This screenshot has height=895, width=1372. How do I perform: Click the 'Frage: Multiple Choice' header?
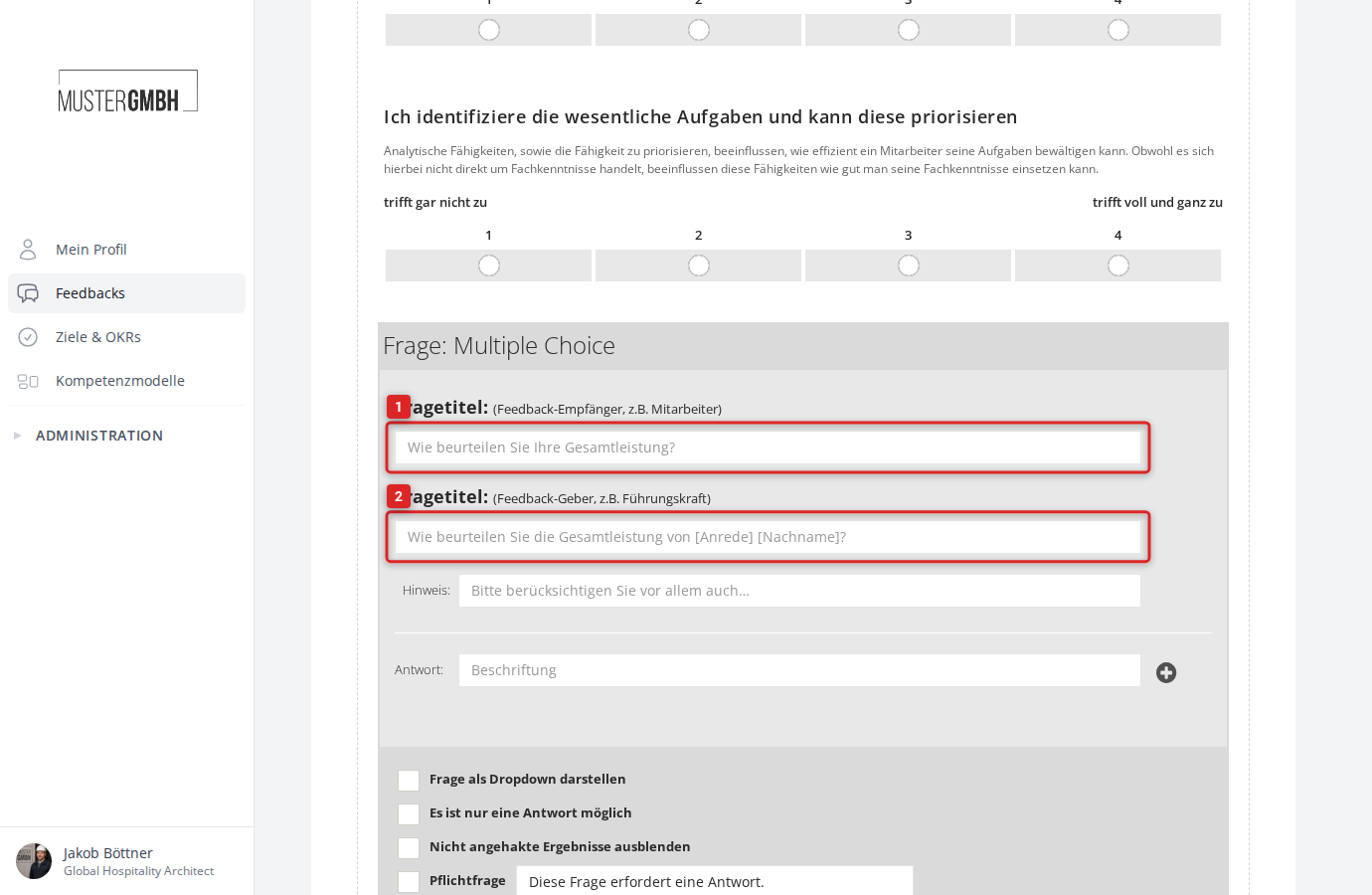pyautogui.click(x=499, y=346)
